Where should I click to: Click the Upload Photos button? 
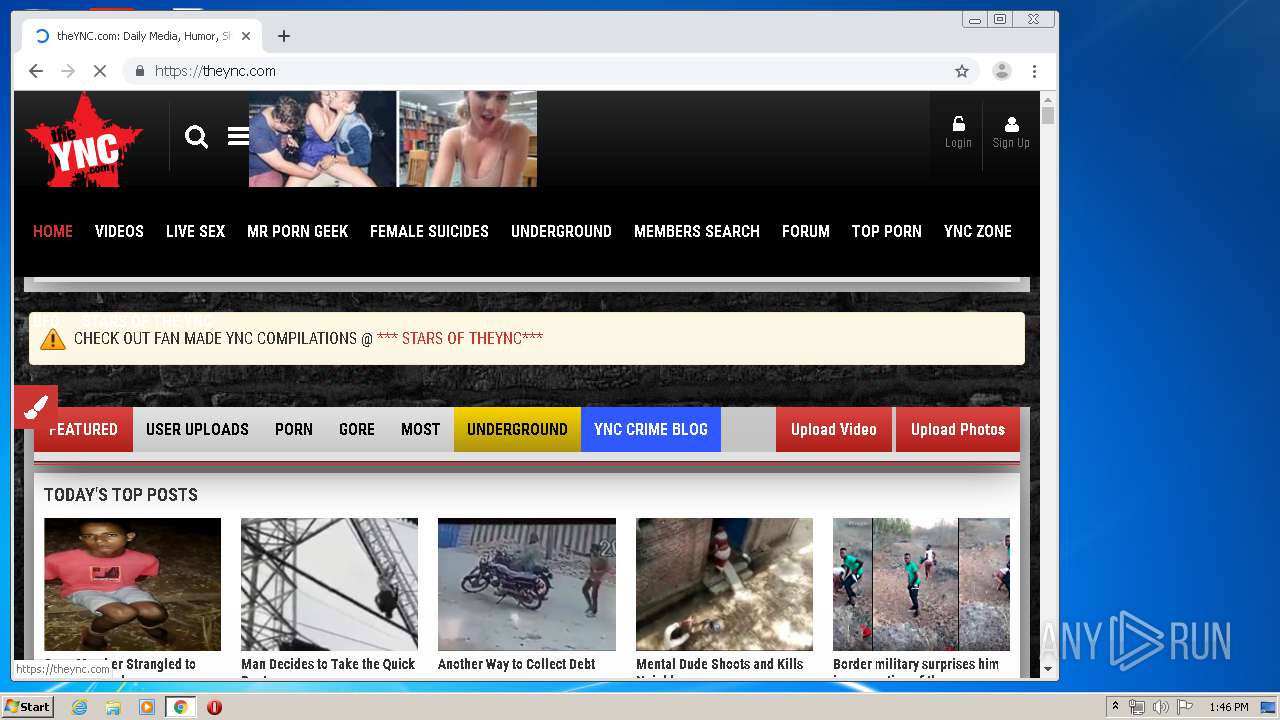(x=958, y=429)
